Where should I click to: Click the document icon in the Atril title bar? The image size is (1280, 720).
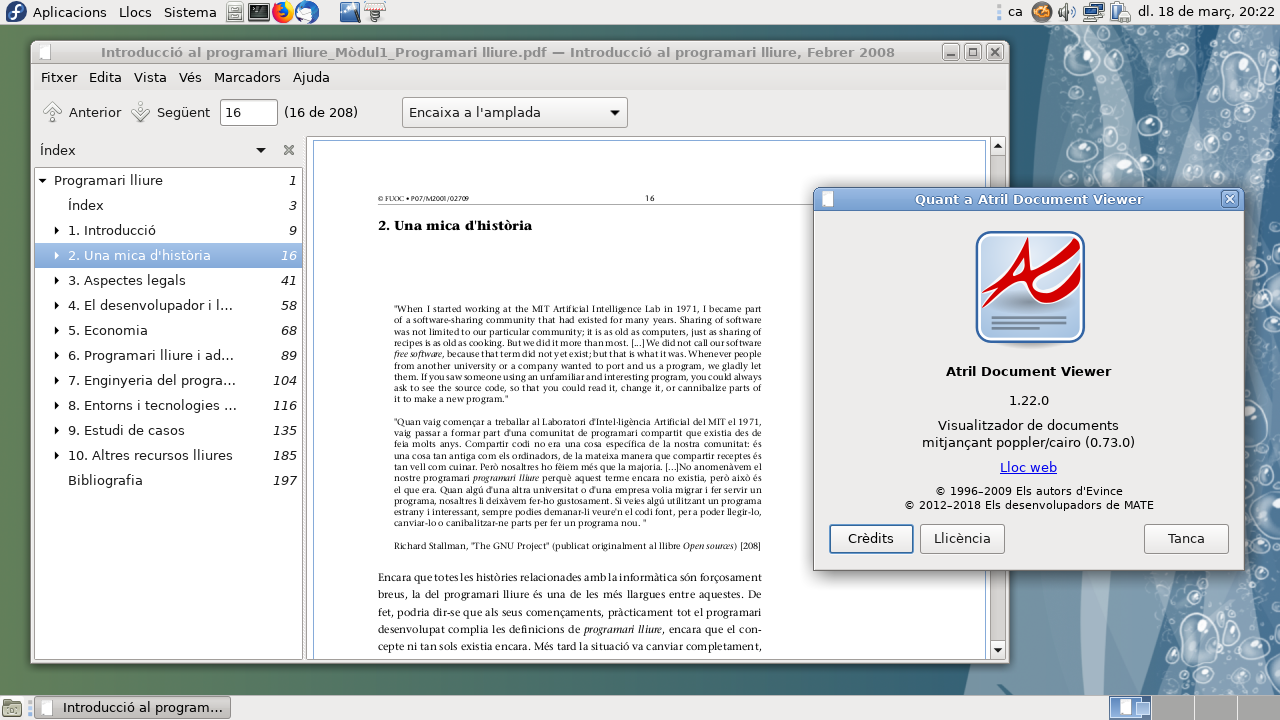coord(45,52)
